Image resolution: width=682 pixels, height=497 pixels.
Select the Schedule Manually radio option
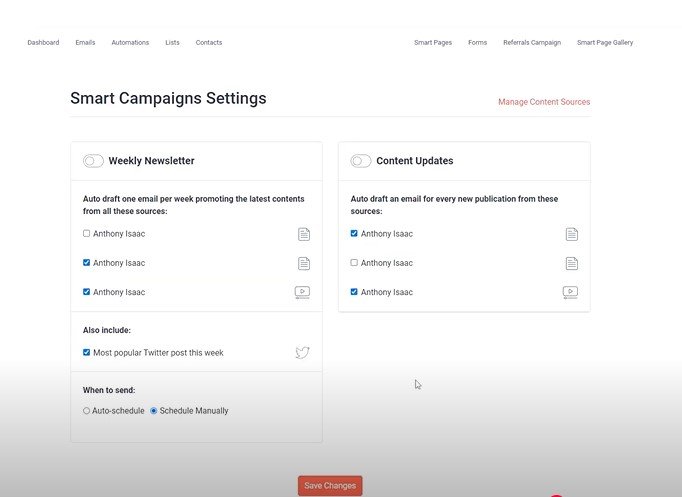(154, 410)
